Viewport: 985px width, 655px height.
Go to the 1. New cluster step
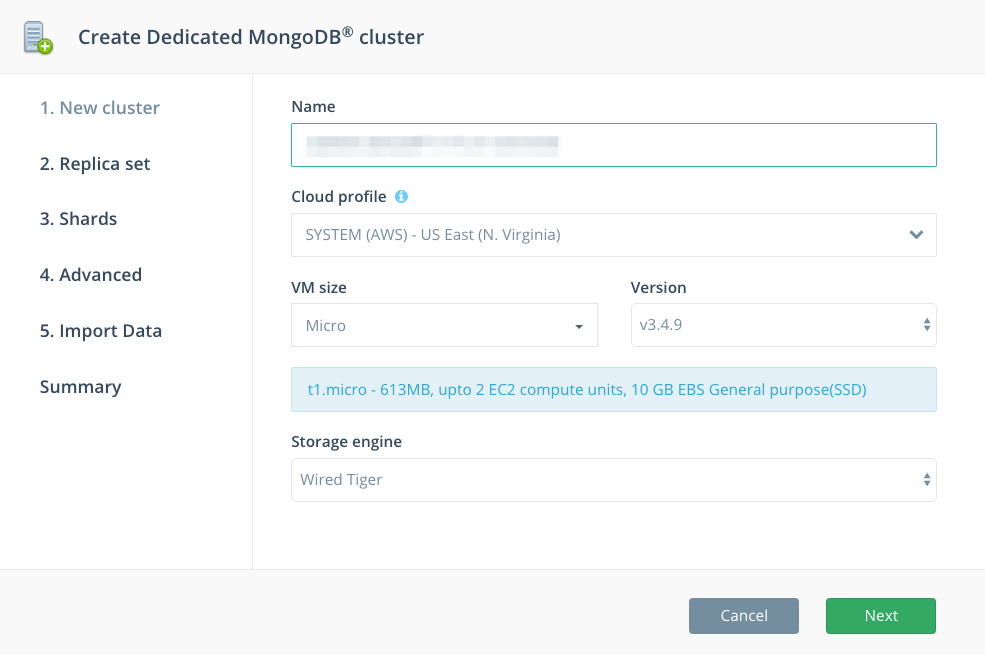pyautogui.click(x=100, y=108)
